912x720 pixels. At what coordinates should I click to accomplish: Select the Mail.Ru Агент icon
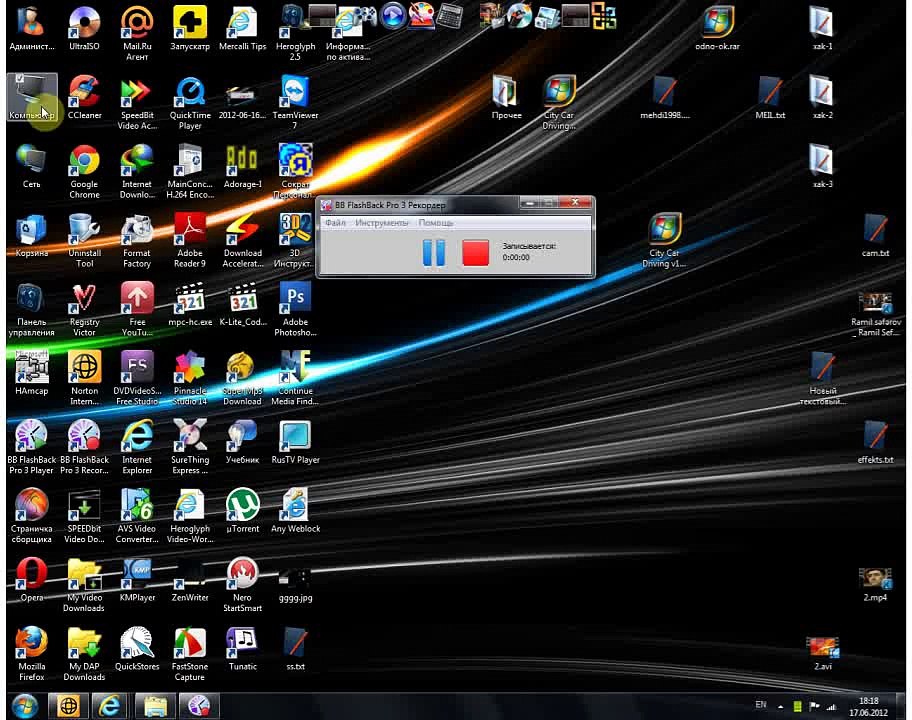click(137, 34)
